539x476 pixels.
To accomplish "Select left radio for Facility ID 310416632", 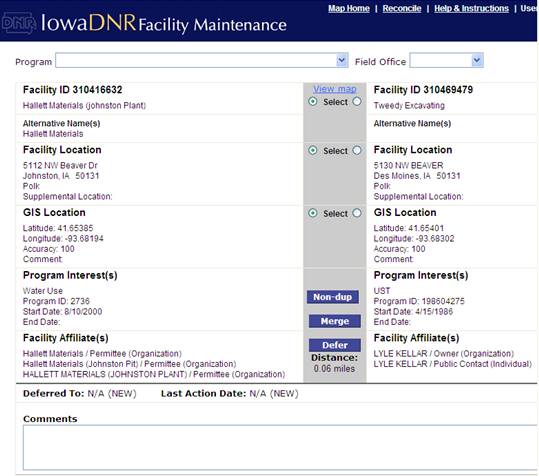I will pyautogui.click(x=313, y=101).
